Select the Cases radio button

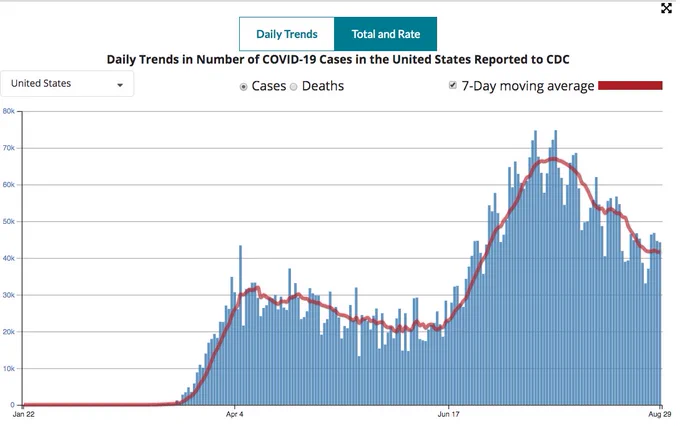point(244,87)
